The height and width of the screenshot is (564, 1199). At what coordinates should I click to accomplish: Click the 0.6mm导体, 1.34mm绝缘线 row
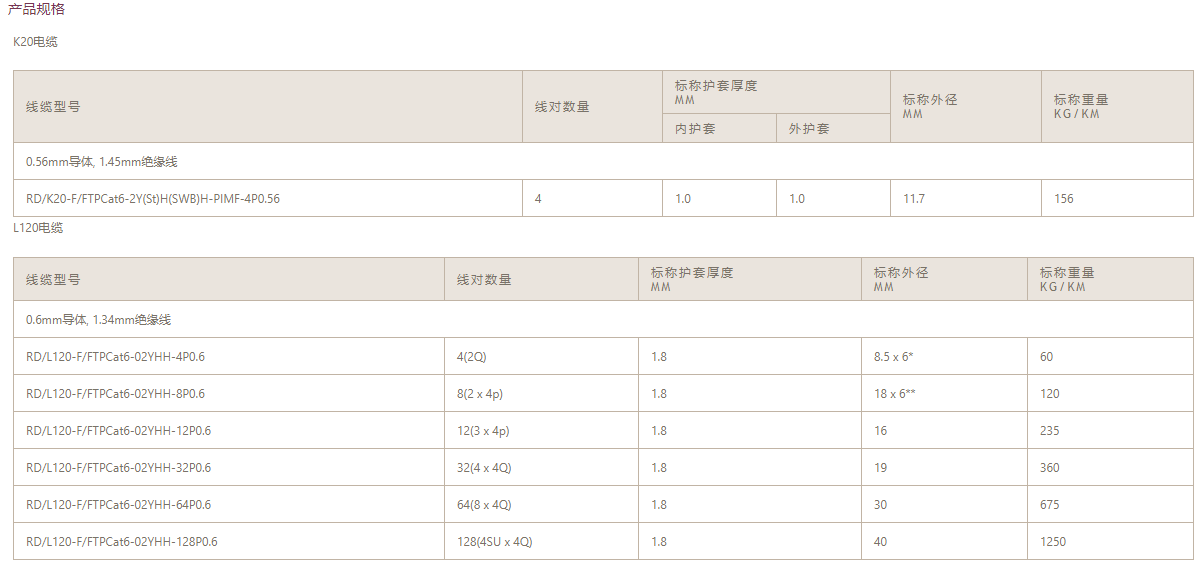tap(98, 320)
